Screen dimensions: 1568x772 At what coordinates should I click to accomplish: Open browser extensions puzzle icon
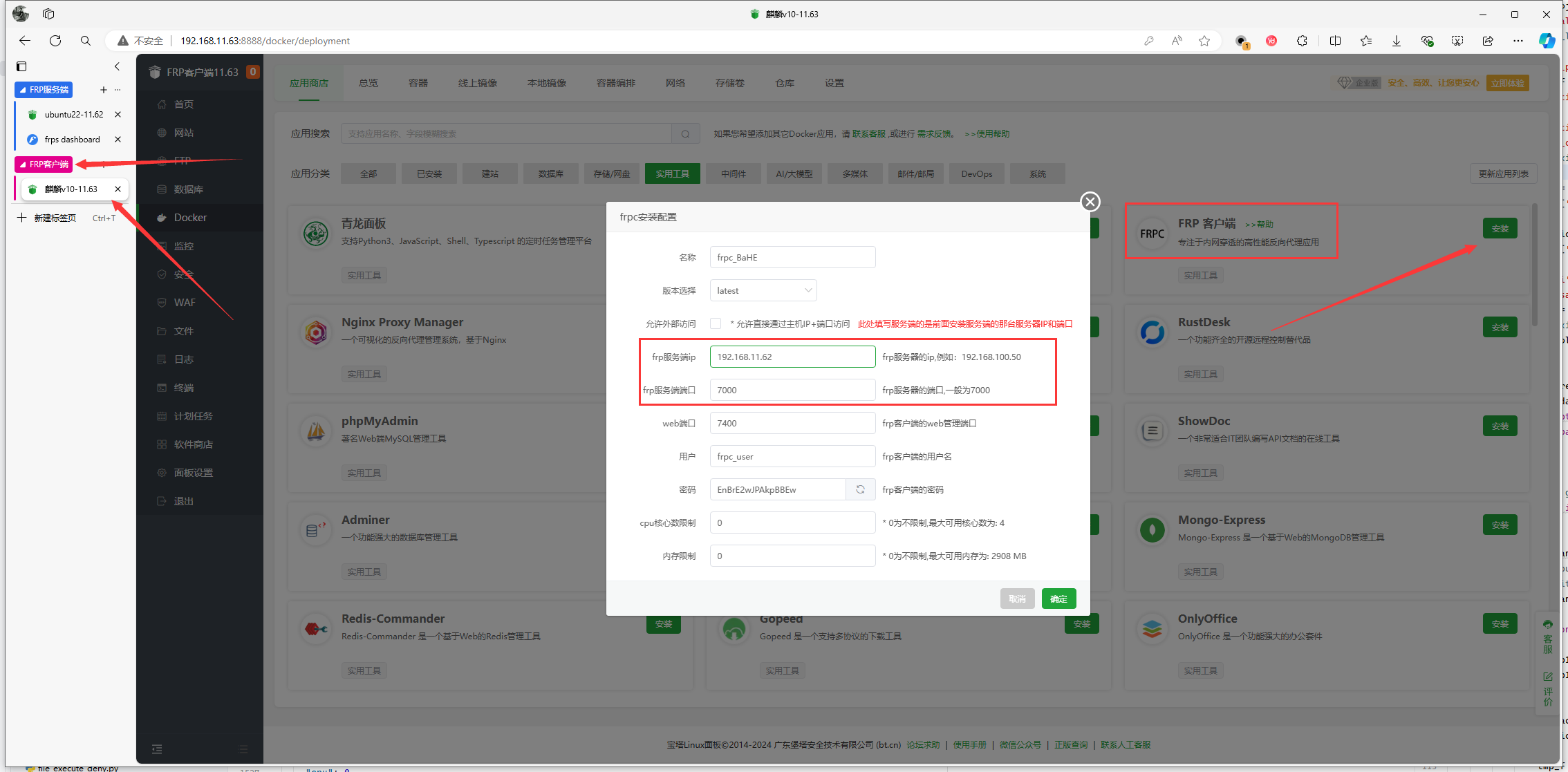point(1302,41)
